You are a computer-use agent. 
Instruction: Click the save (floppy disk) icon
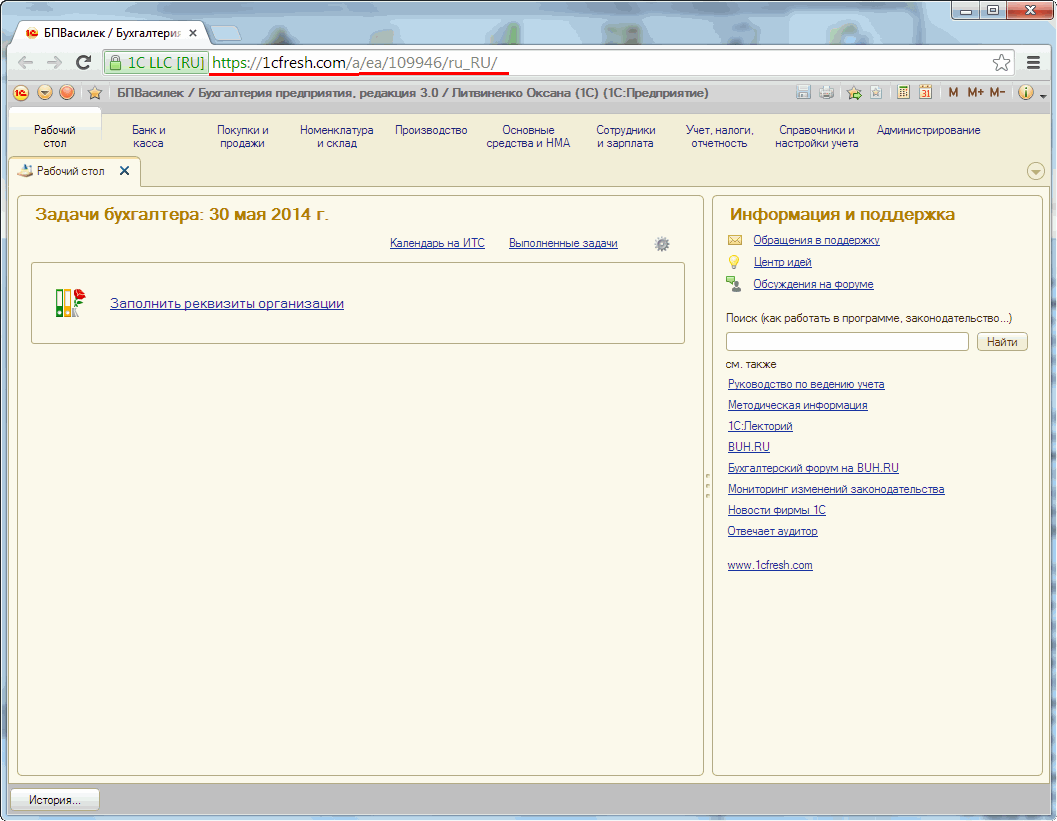[x=803, y=93]
